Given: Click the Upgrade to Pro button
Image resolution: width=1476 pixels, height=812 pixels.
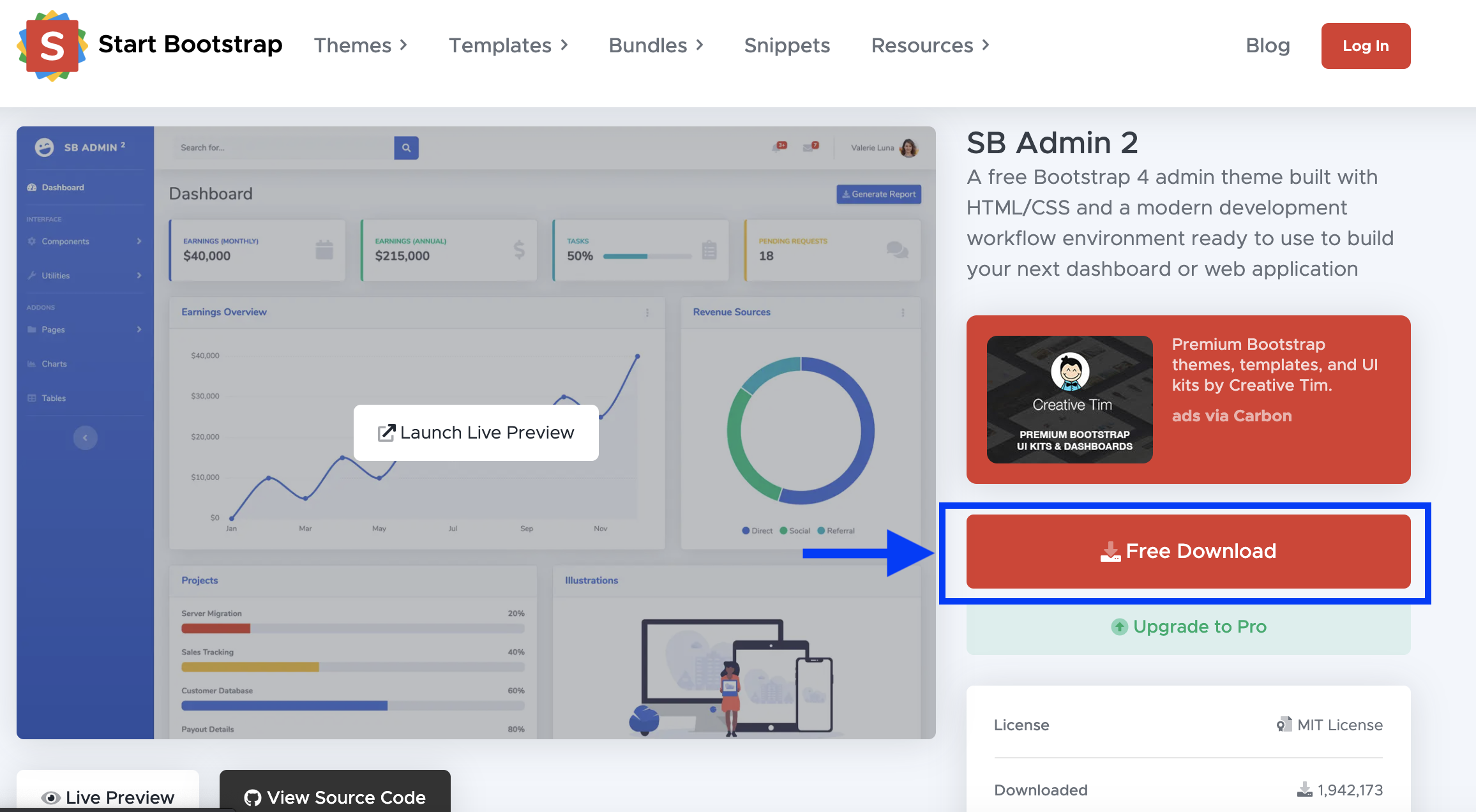Looking at the screenshot, I should click(1188, 627).
